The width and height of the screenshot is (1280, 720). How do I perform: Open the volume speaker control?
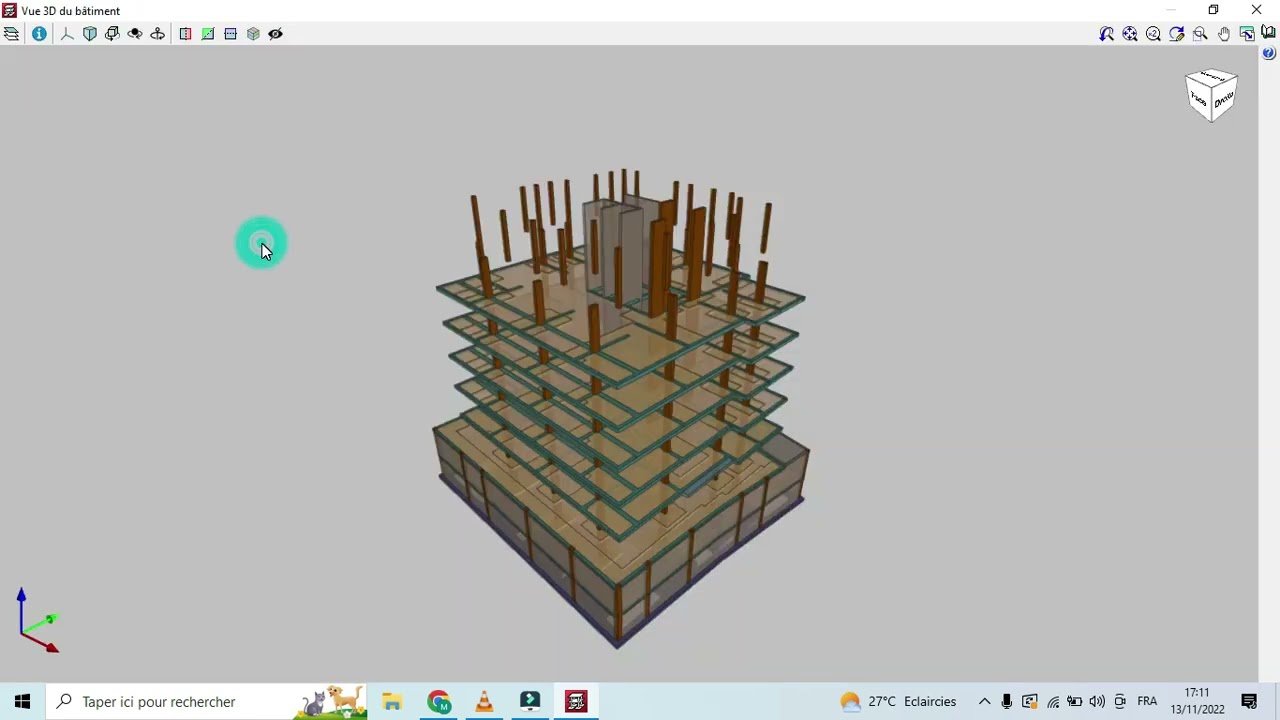[x=1097, y=701]
